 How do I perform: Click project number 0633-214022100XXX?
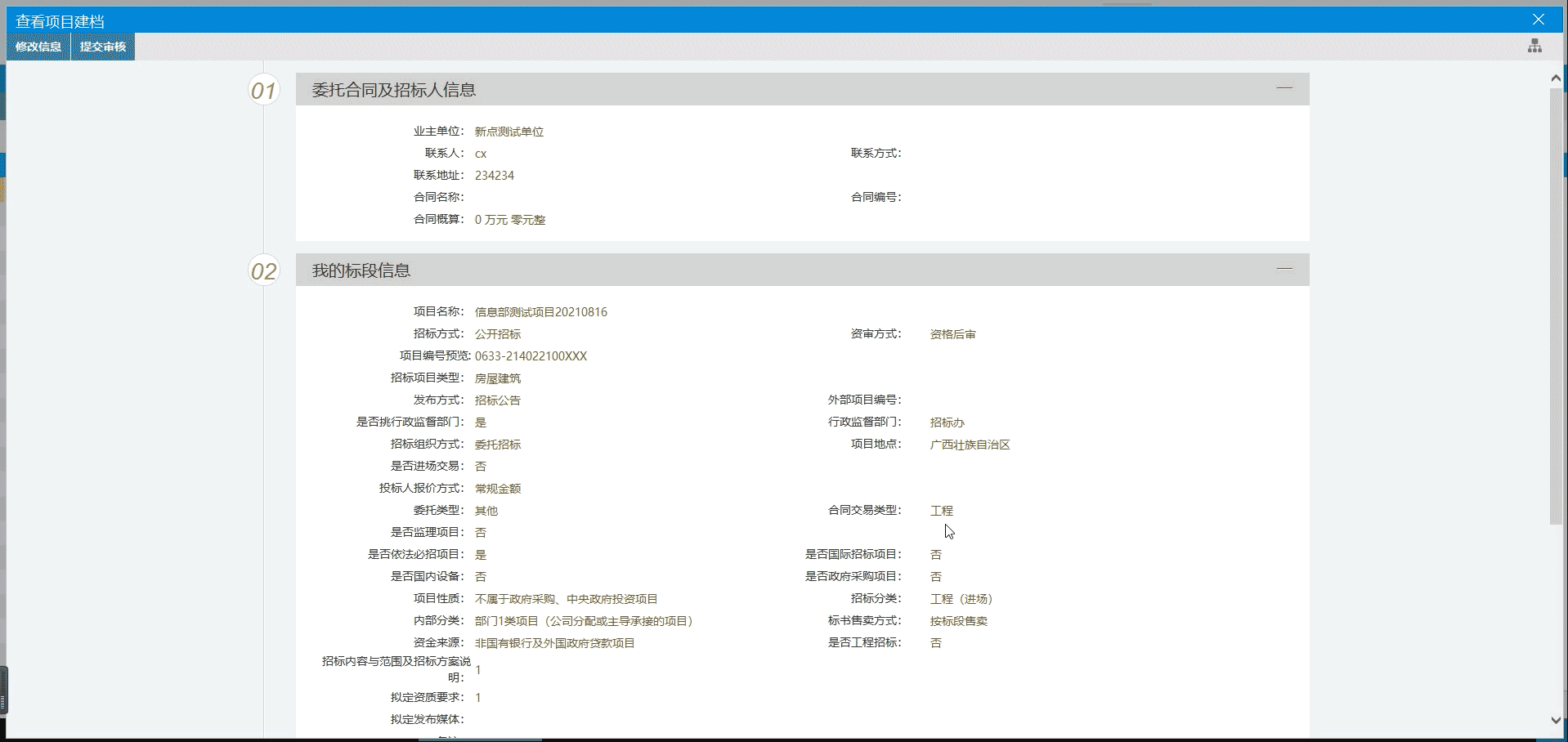[531, 356]
